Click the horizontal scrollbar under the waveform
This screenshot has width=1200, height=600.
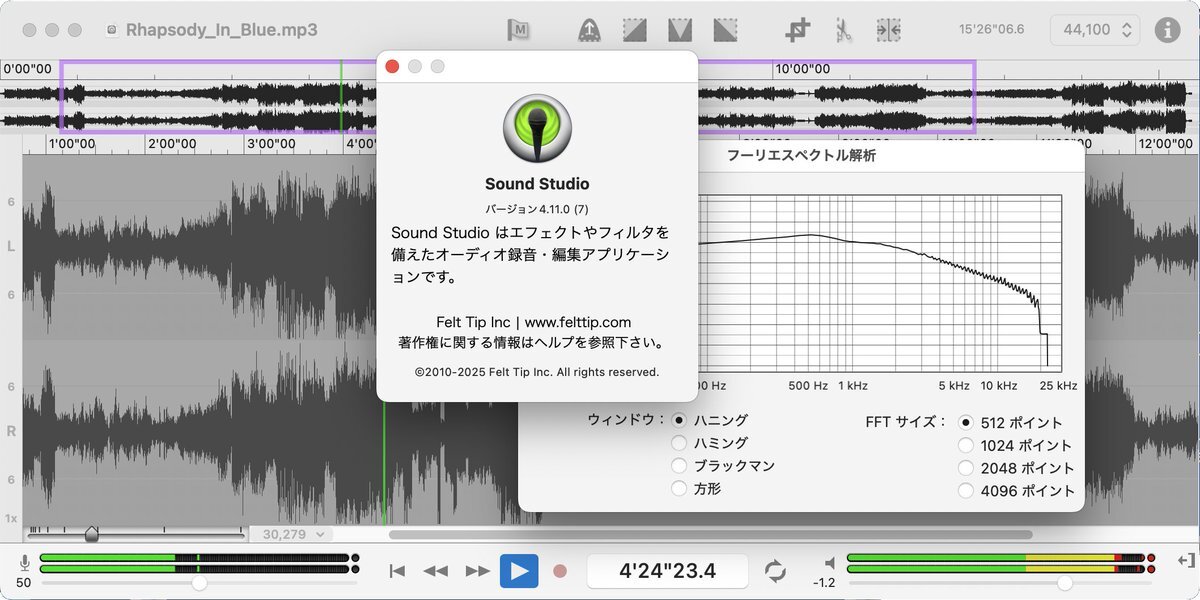710,535
